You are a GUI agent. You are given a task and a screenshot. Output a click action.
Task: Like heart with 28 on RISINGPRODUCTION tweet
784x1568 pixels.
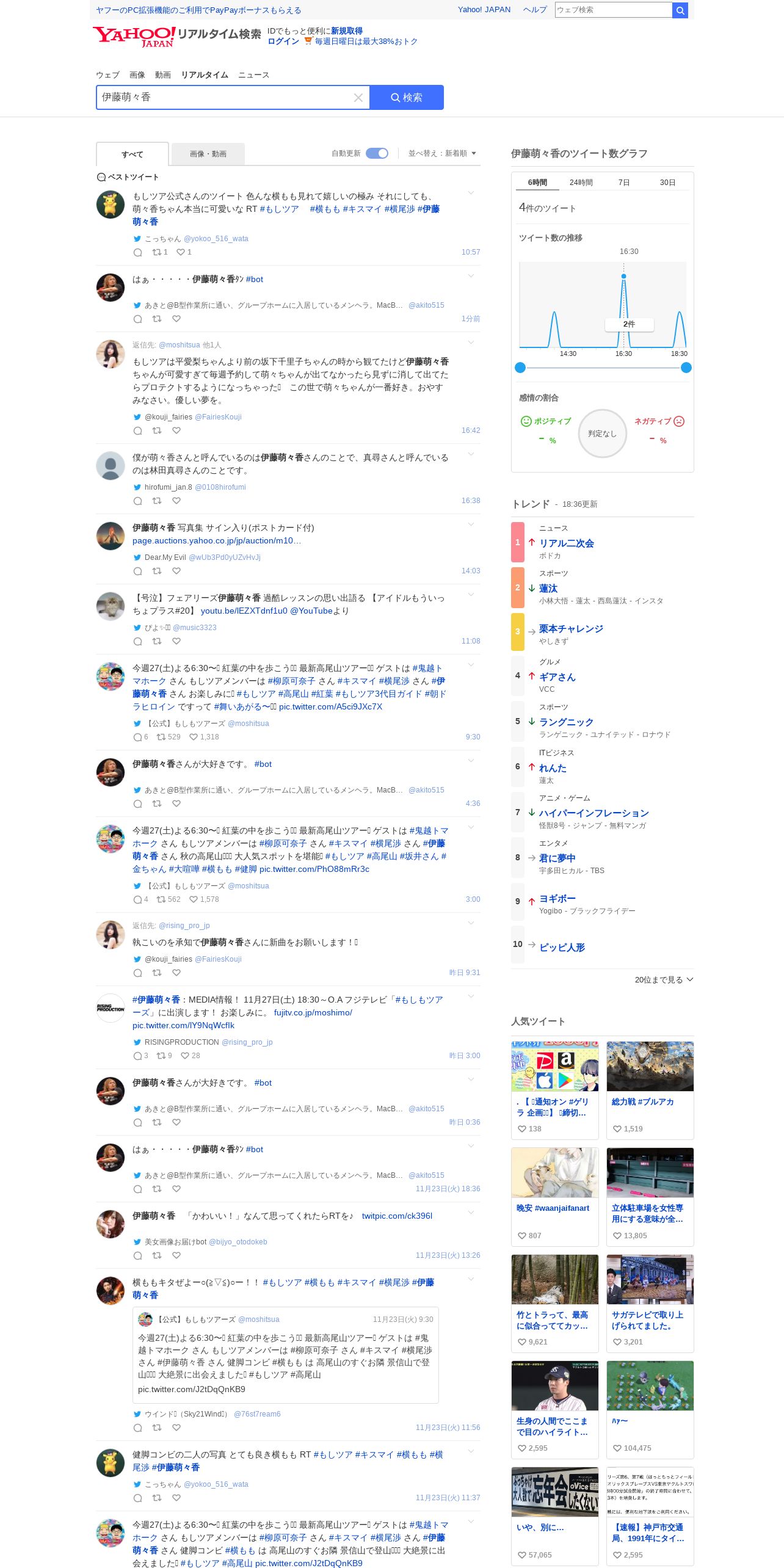point(185,1056)
